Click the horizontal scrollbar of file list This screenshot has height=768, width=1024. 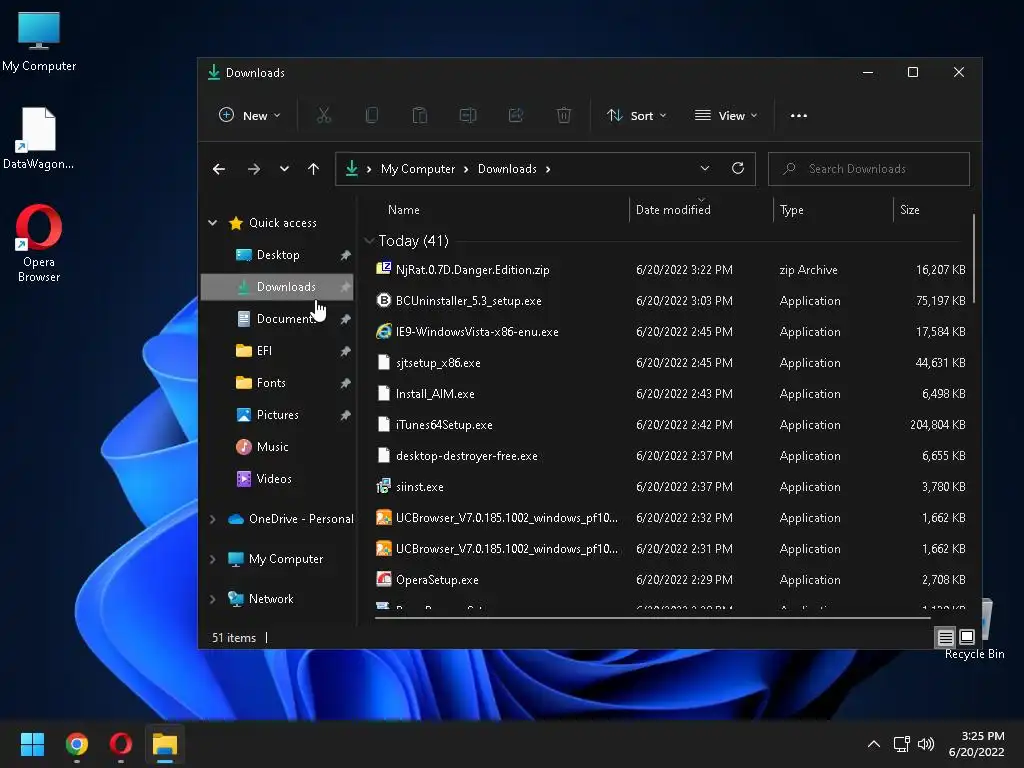pyautogui.click(x=652, y=617)
